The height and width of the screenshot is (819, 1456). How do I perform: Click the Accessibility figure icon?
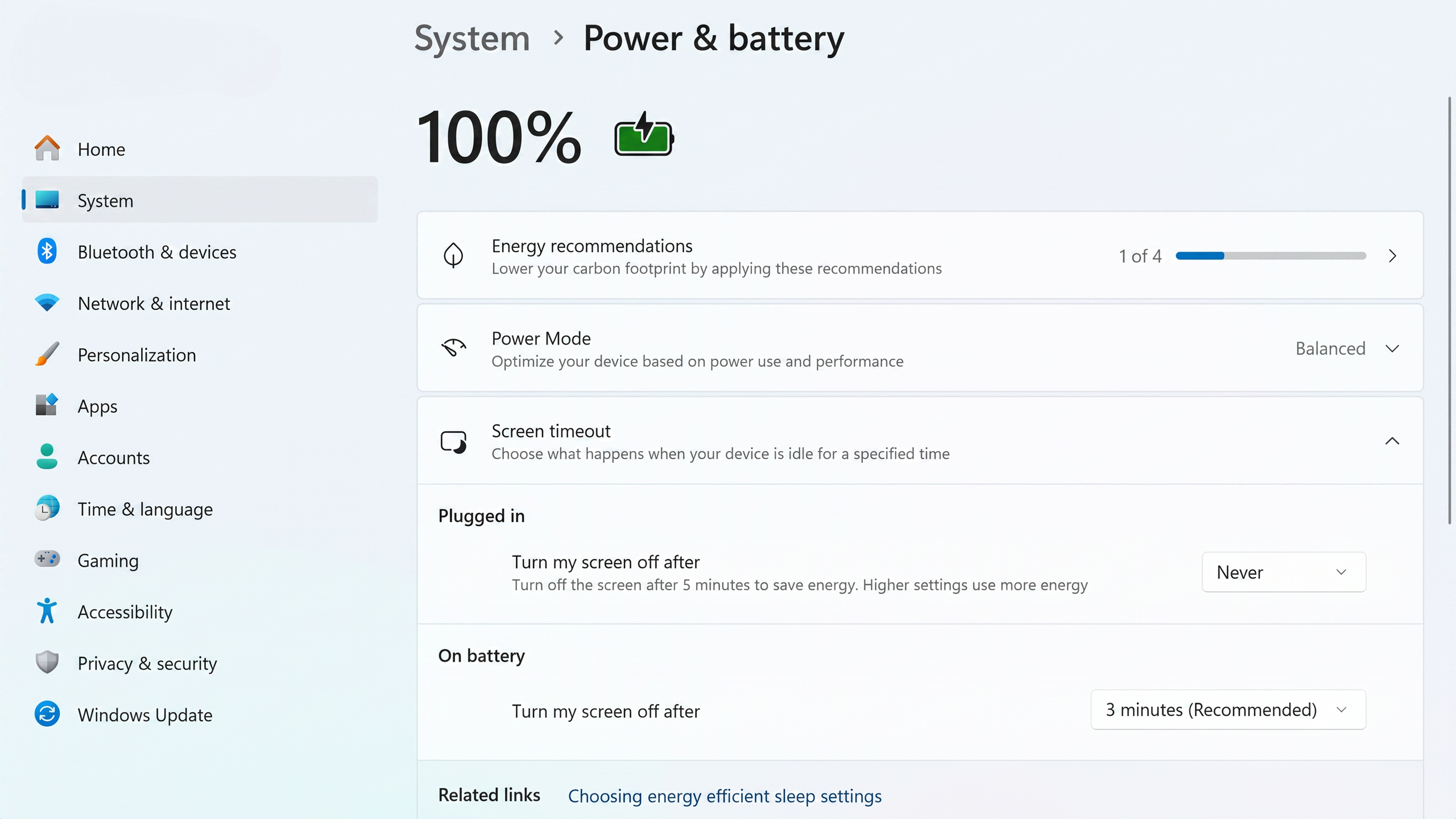click(47, 611)
